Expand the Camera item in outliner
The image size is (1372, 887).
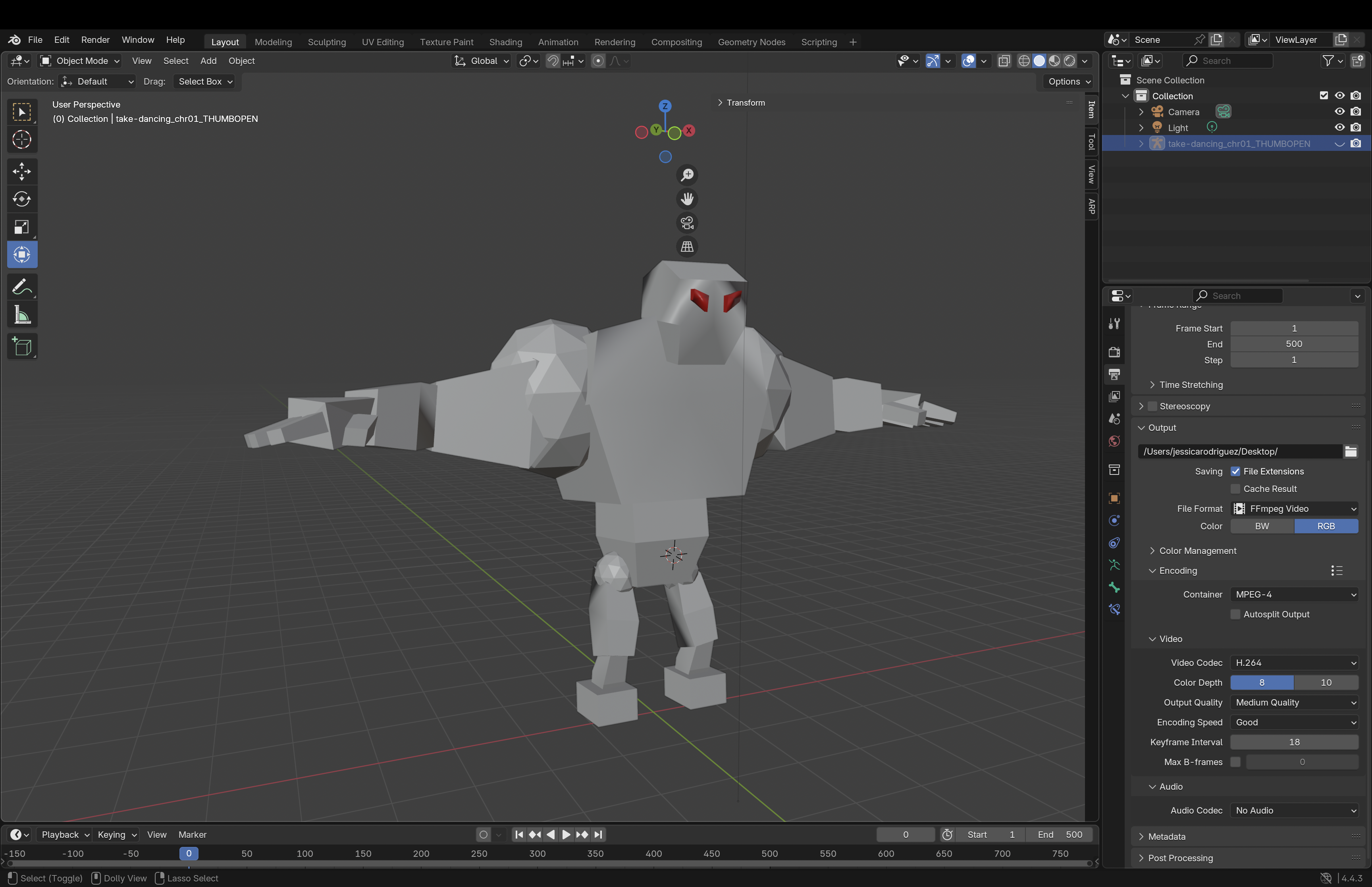click(x=1141, y=112)
